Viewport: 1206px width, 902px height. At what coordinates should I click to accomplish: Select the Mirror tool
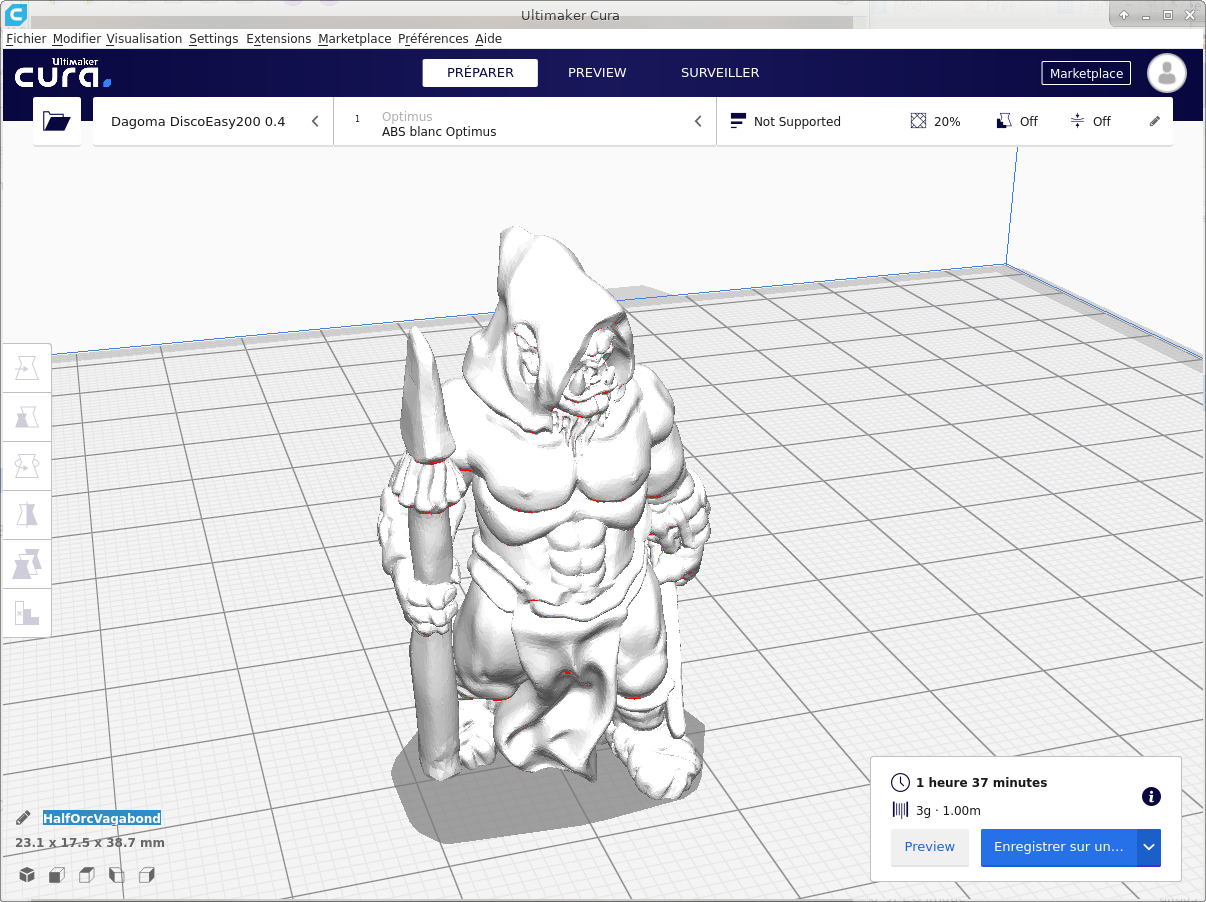coord(27,515)
